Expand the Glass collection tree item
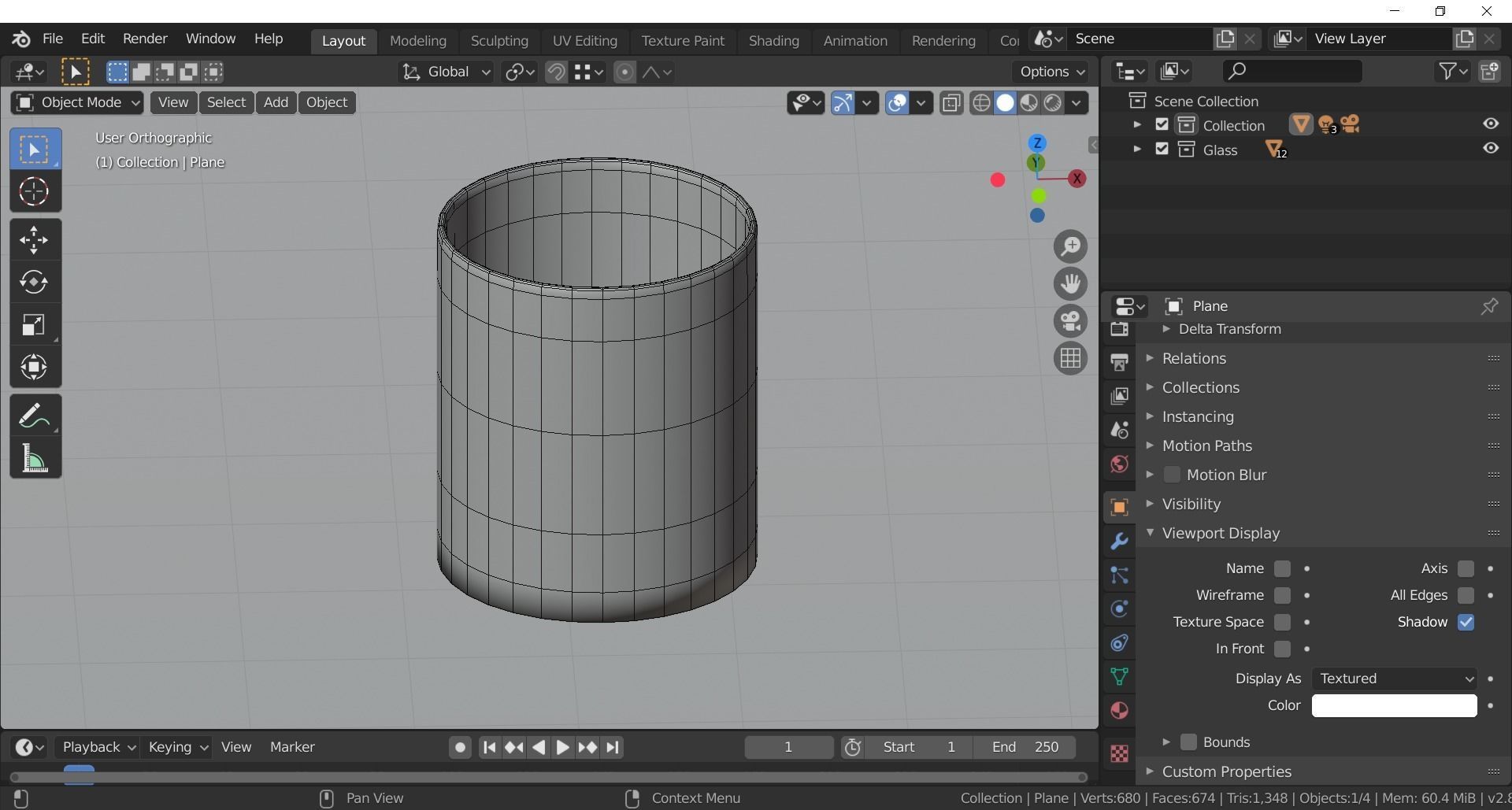The image size is (1512, 810). point(1136,150)
